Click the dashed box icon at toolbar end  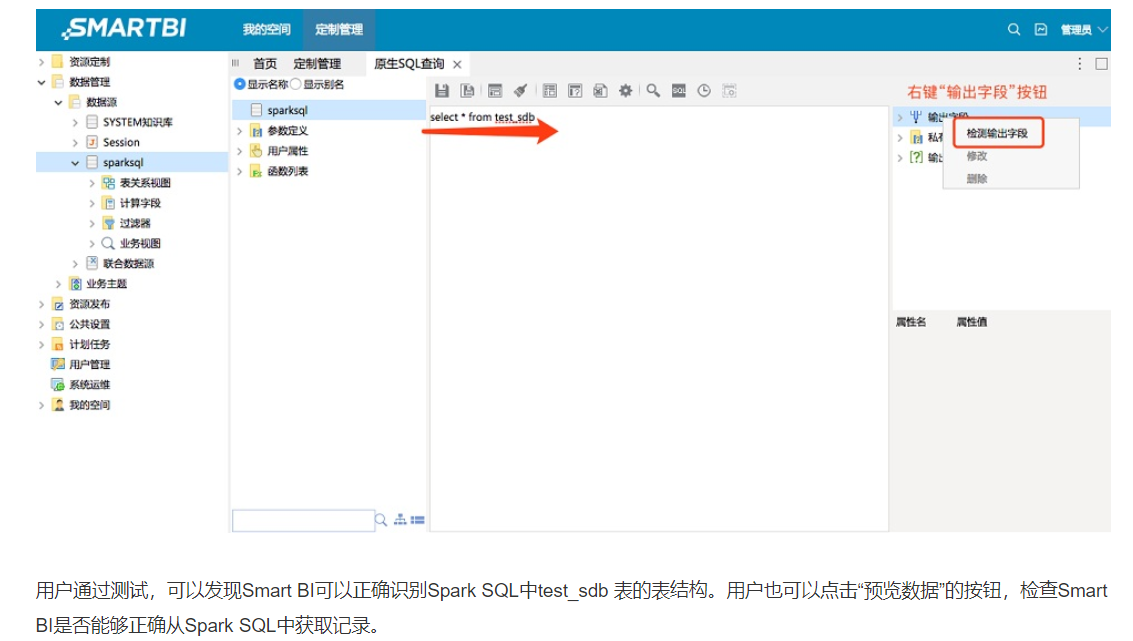(x=730, y=90)
